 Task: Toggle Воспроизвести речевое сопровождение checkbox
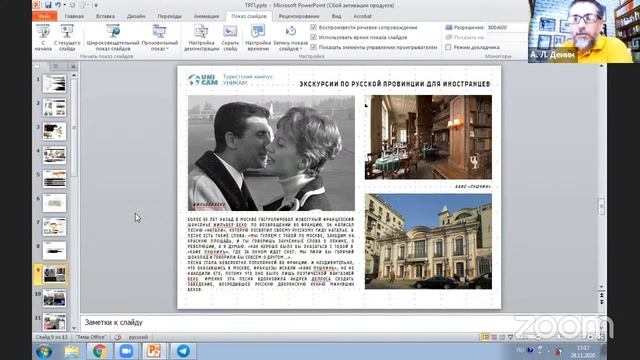313,27
